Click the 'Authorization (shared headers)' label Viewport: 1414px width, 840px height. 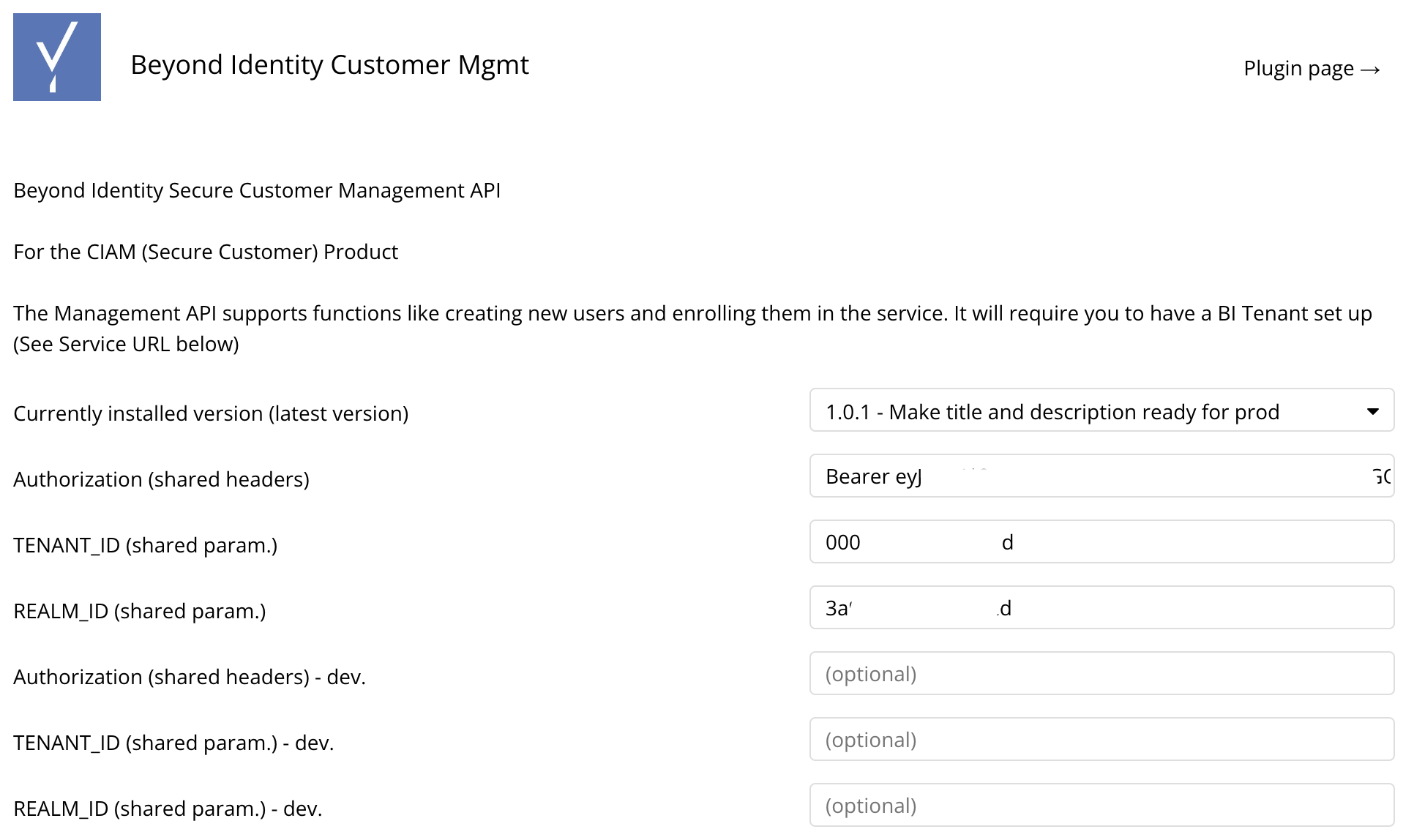click(161, 480)
